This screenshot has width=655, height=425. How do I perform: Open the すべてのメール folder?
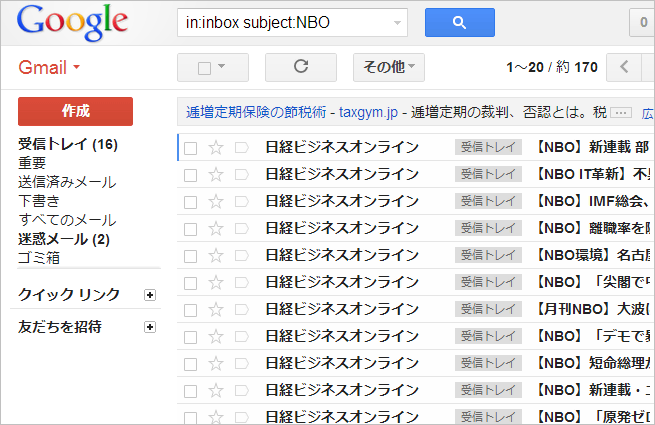(x=67, y=220)
